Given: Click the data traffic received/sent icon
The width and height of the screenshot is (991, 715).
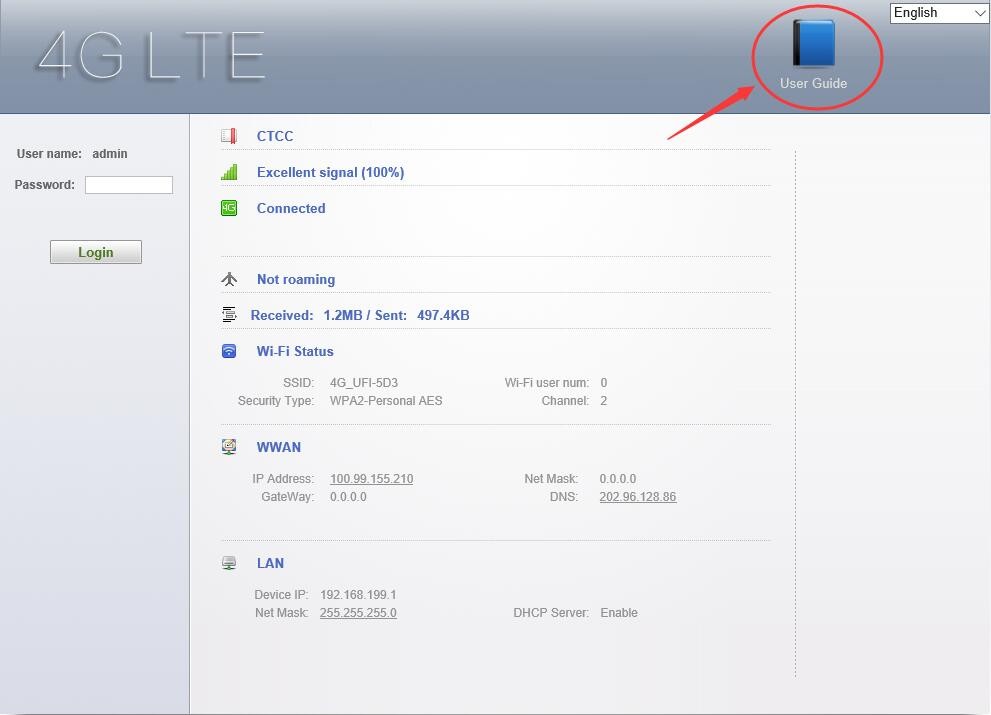Looking at the screenshot, I should (x=229, y=315).
